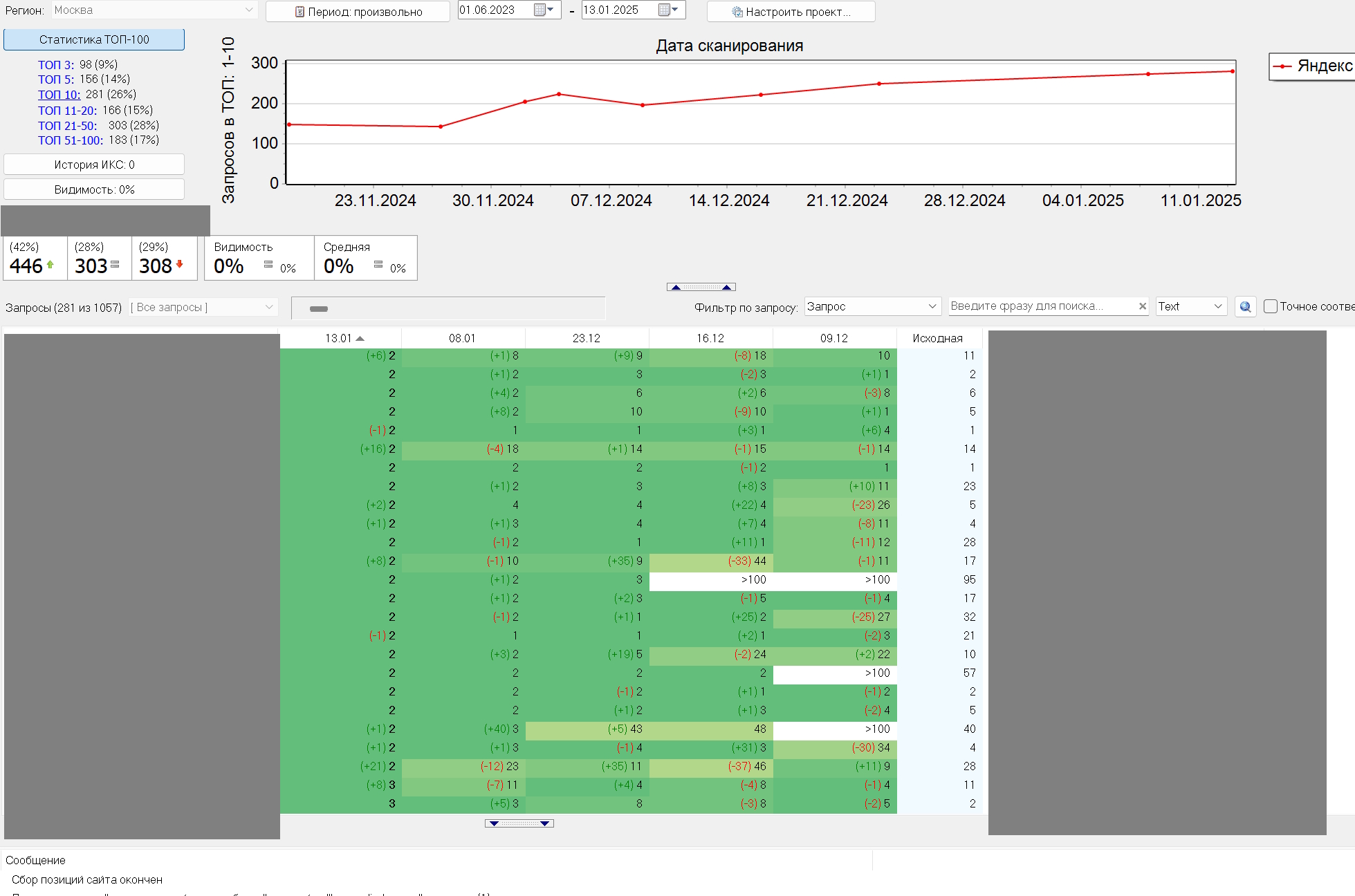Viewport: 1355px width, 896px height.
Task: Click the Яндекс legend entry on chart
Action: 1312,66
